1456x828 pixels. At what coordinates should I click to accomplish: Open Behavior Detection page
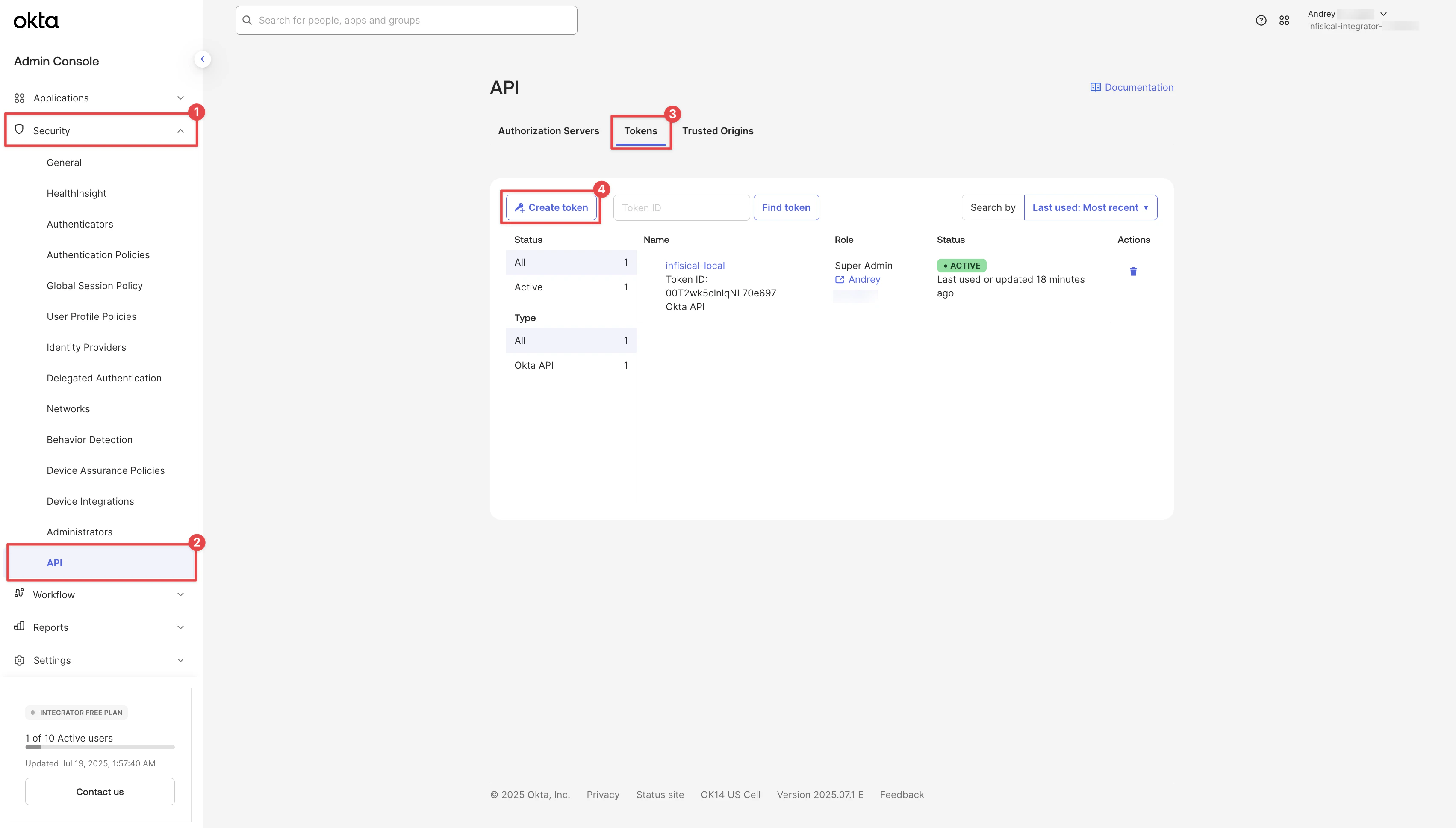[x=89, y=440]
